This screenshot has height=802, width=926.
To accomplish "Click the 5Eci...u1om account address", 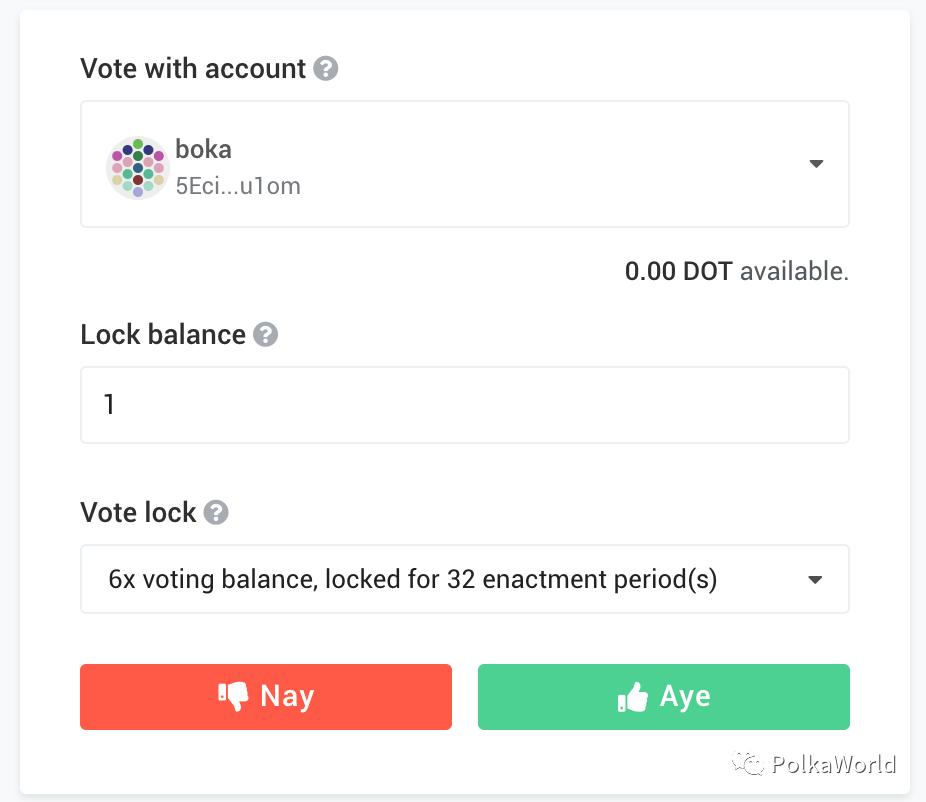I will (238, 185).
